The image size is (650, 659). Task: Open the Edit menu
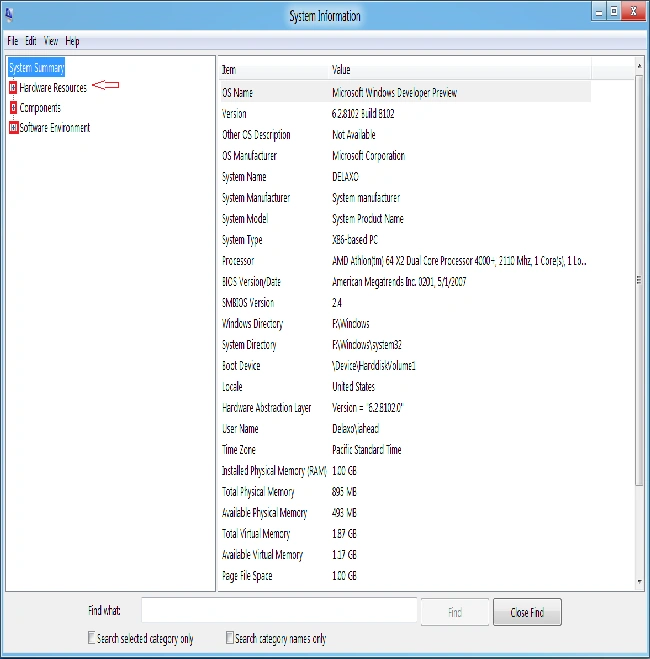[x=31, y=41]
